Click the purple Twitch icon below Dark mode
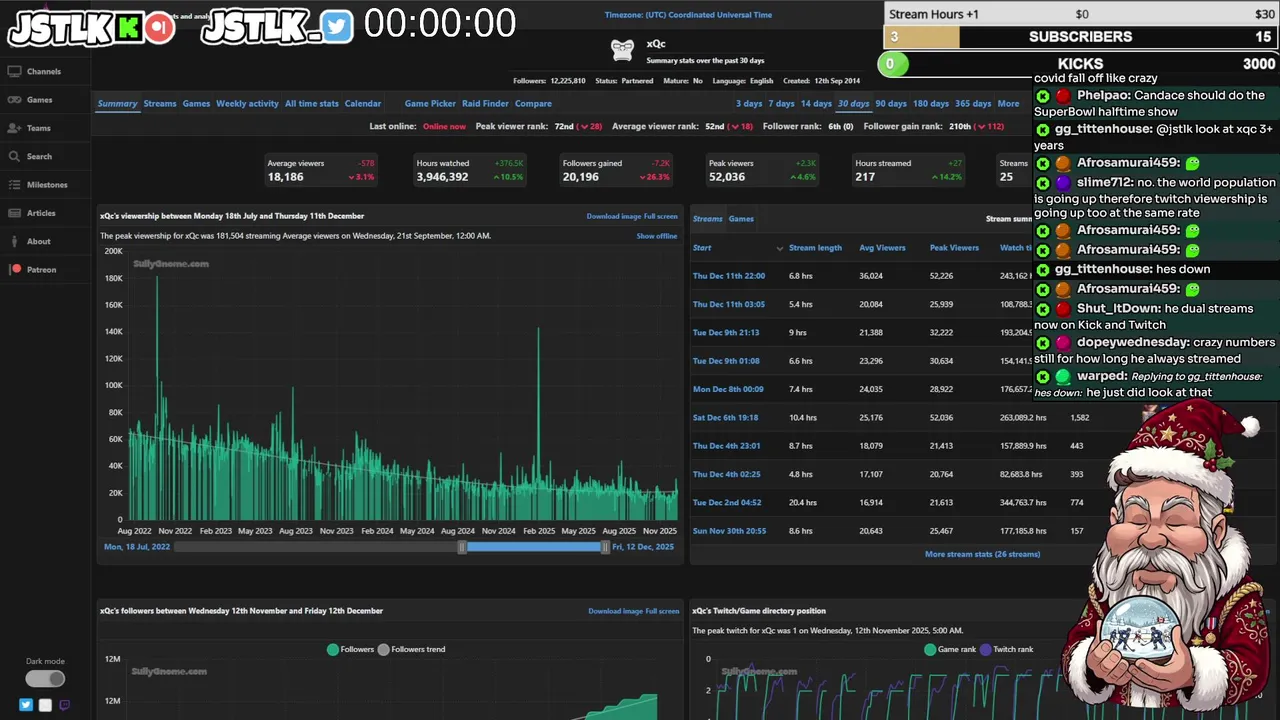Image resolution: width=1280 pixels, height=720 pixels. [64, 705]
